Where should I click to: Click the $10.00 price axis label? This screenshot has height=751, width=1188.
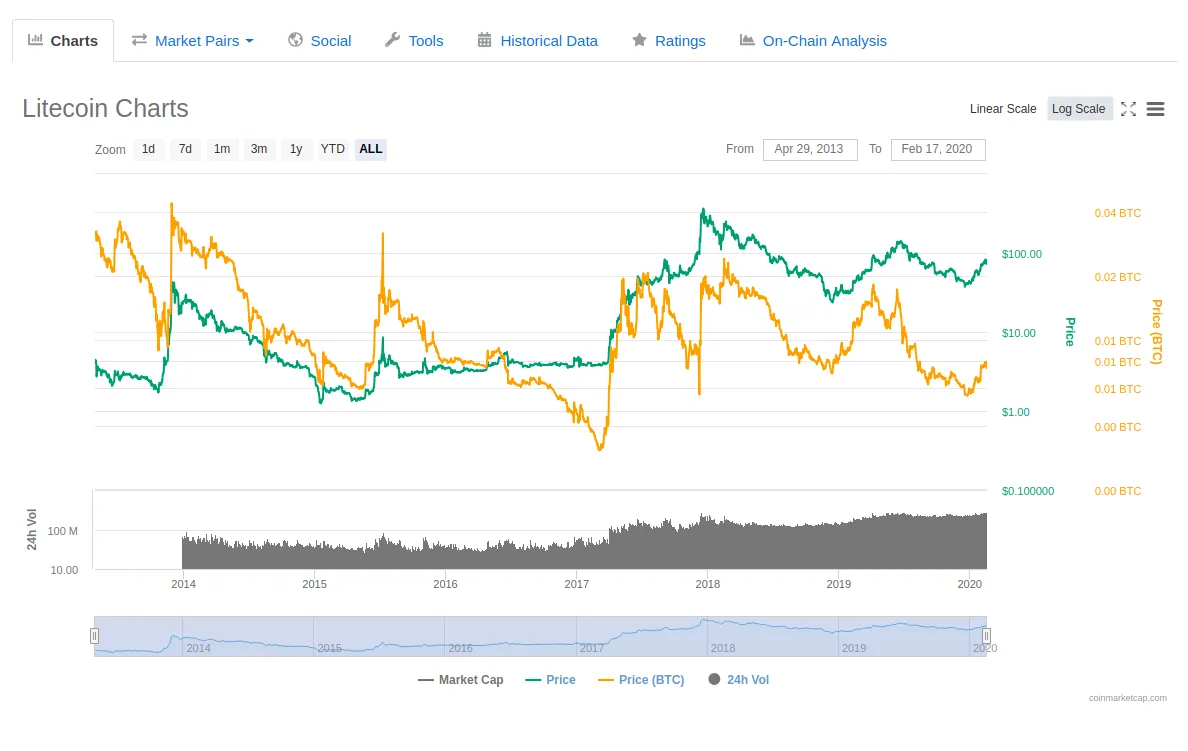point(1018,333)
